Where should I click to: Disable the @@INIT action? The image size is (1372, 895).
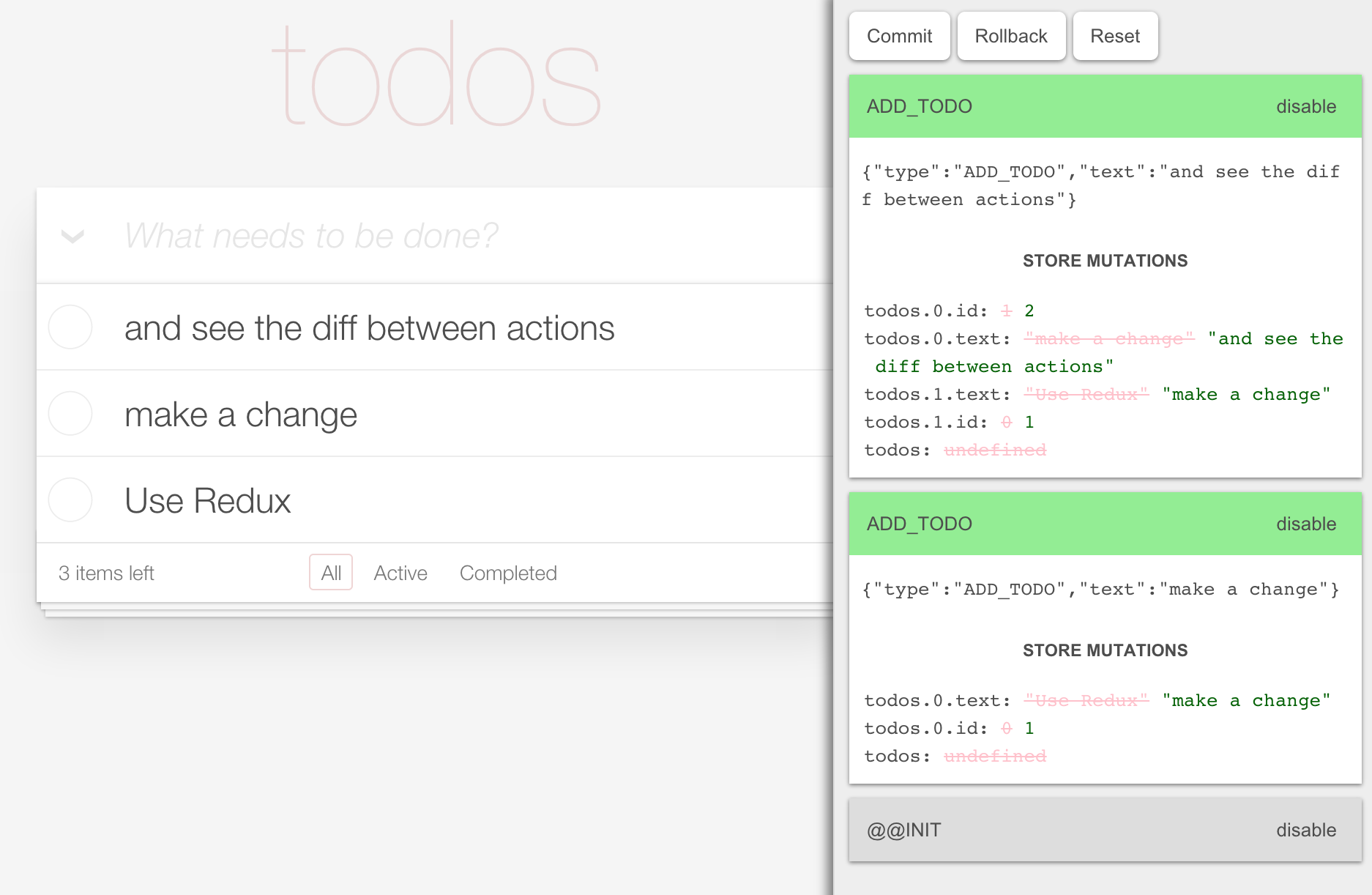(1306, 830)
